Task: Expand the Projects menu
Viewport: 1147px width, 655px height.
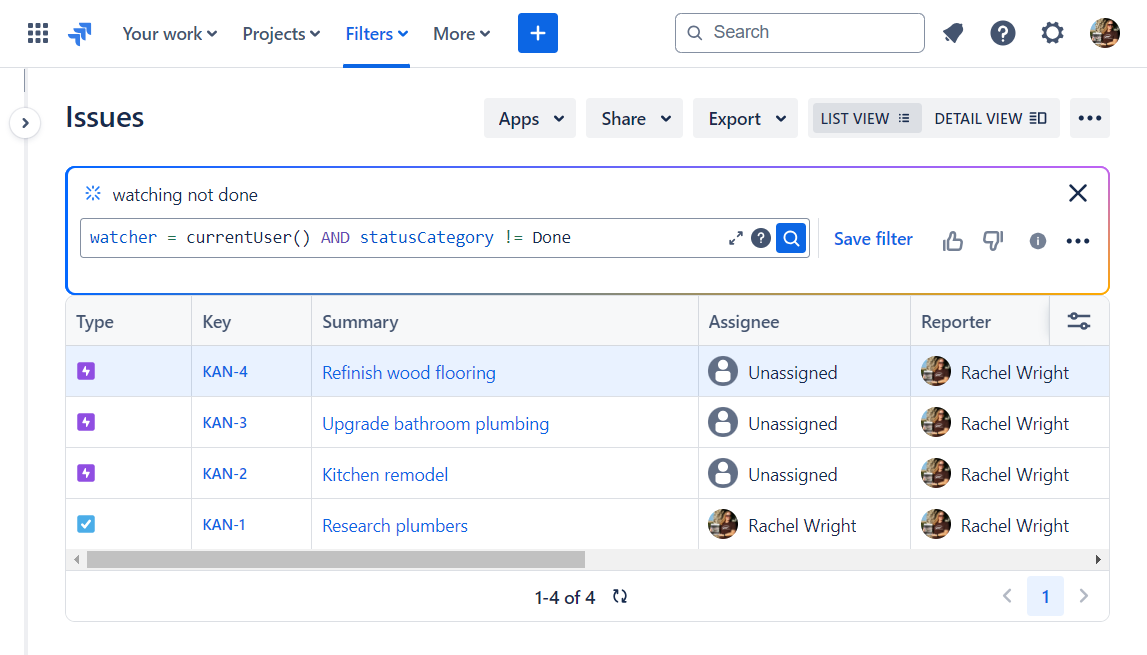Action: (x=281, y=33)
